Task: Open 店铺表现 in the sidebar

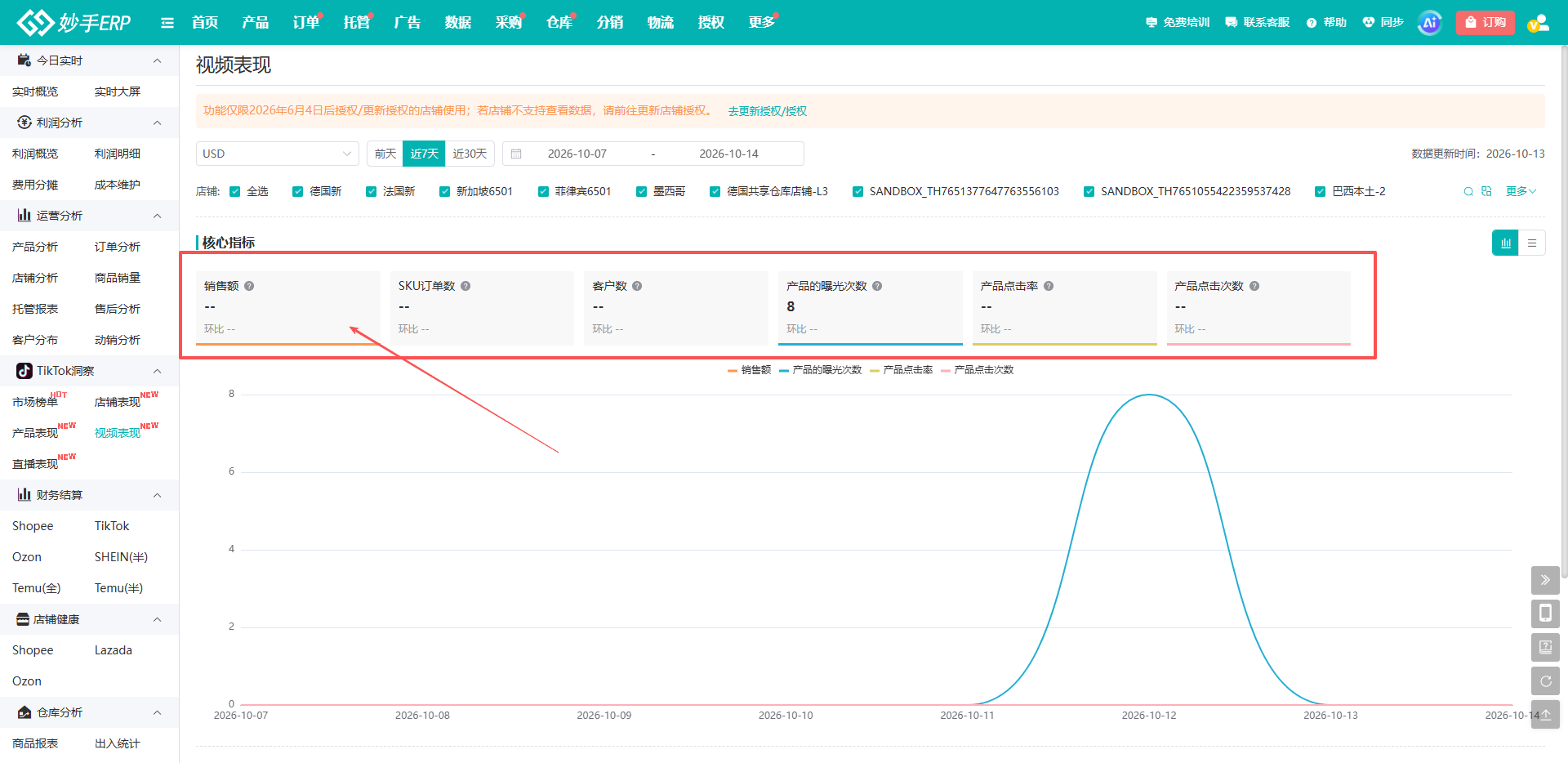Action: coord(118,402)
